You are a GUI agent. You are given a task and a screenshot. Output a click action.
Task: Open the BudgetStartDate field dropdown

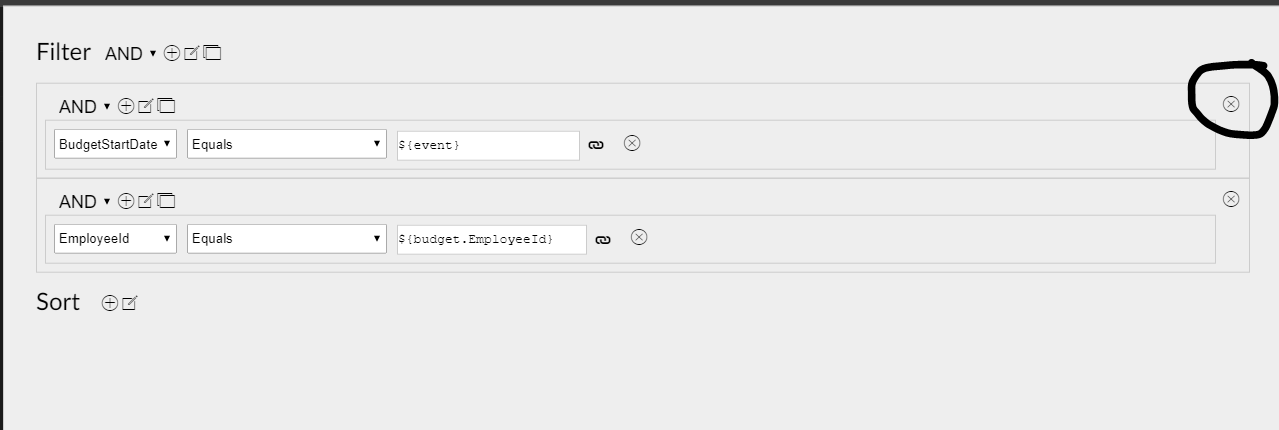click(x=116, y=144)
